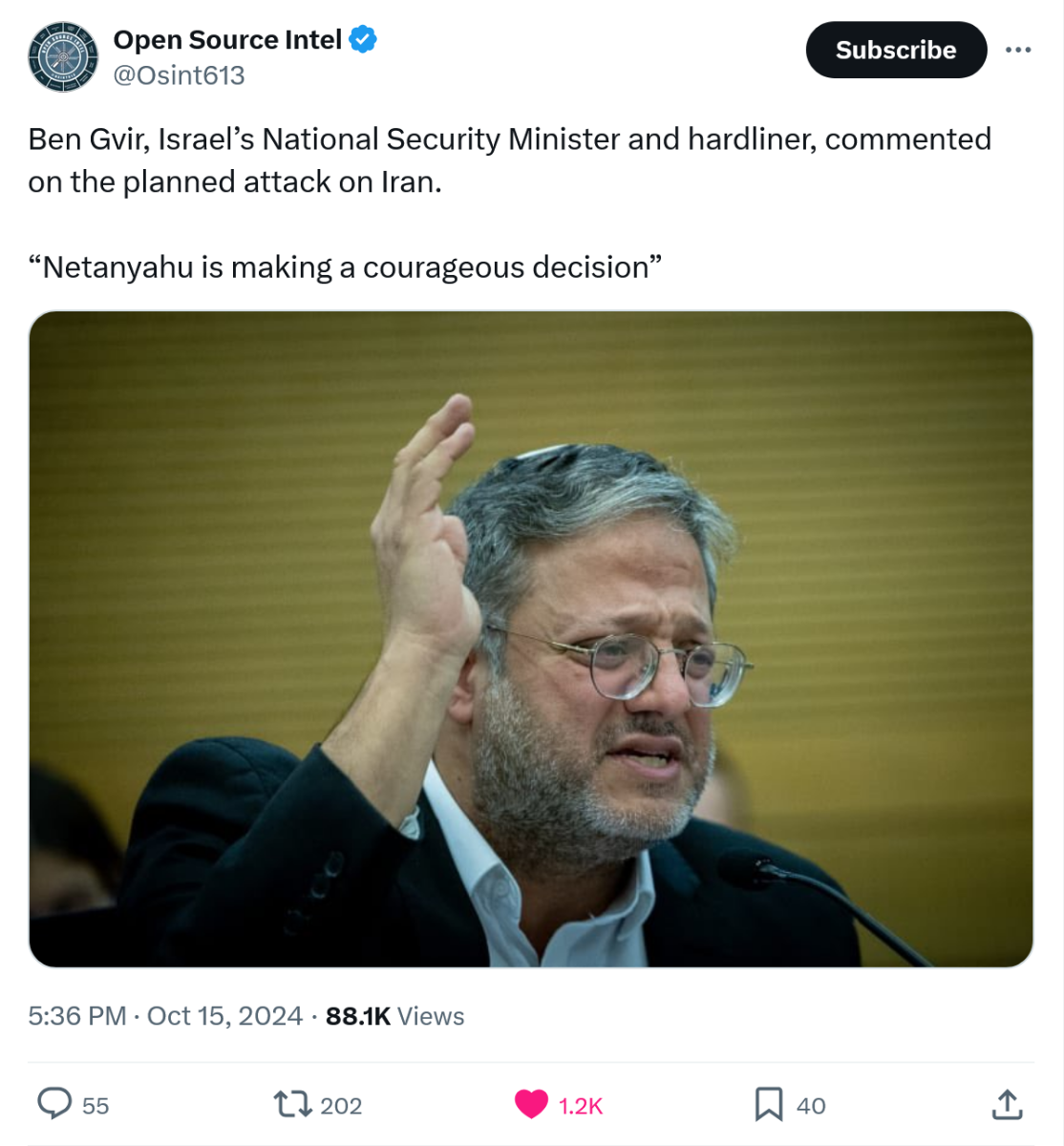
Task: Open the Open Source Intel profile avatar
Action: 63,57
